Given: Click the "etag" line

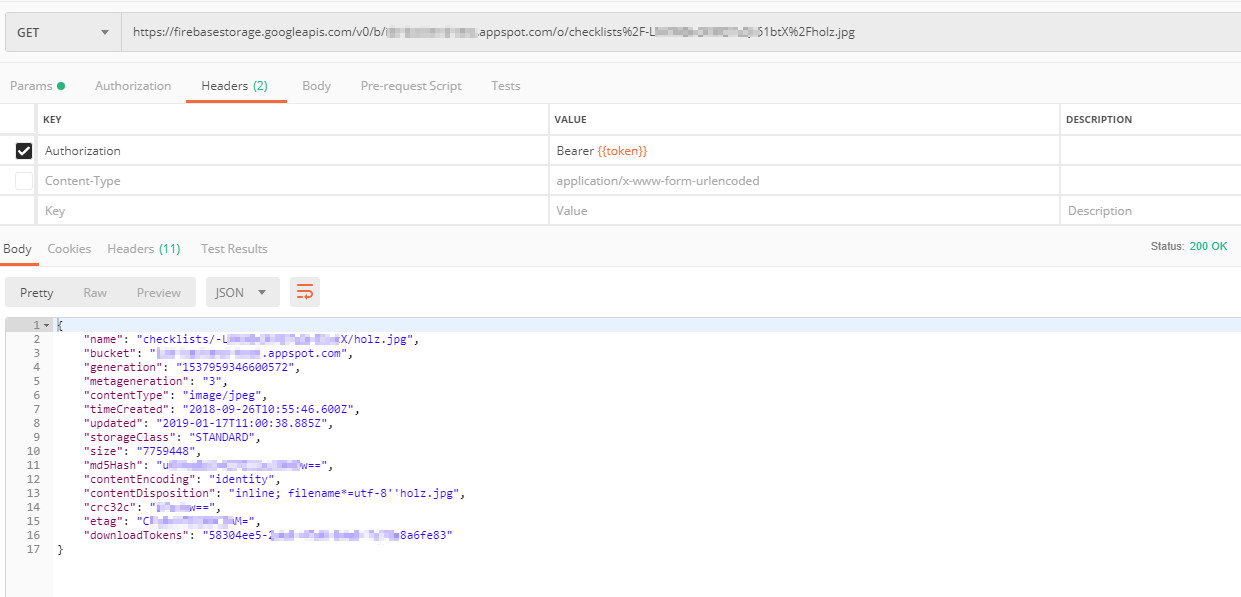Looking at the screenshot, I should coord(172,521).
